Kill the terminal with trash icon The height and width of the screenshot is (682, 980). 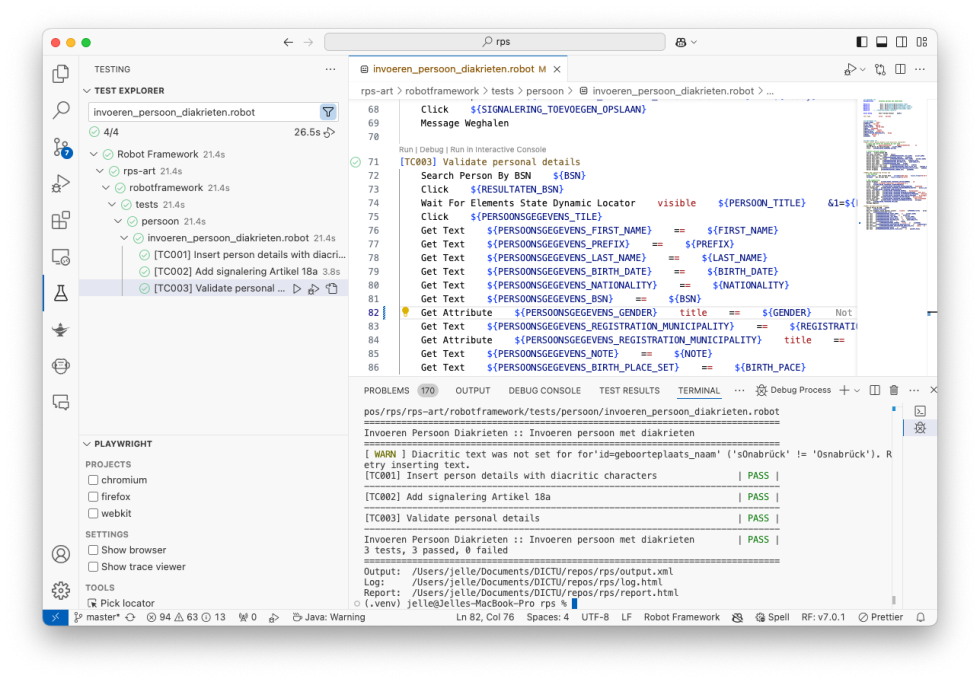tap(894, 390)
